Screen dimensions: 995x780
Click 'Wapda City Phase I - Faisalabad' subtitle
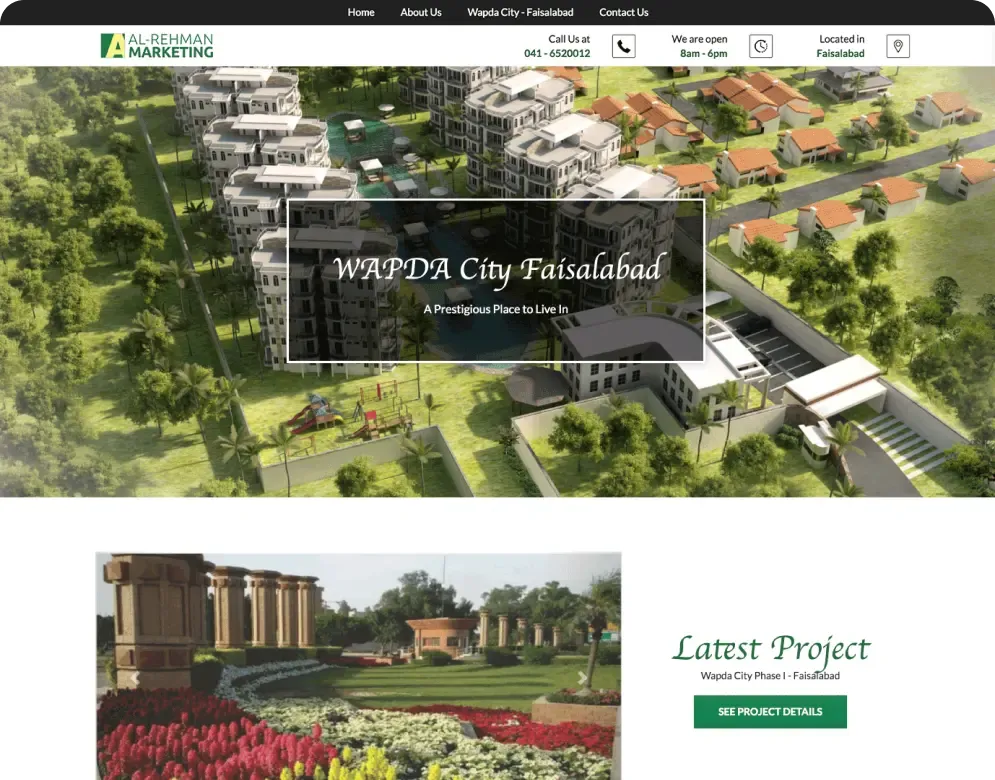[770, 675]
